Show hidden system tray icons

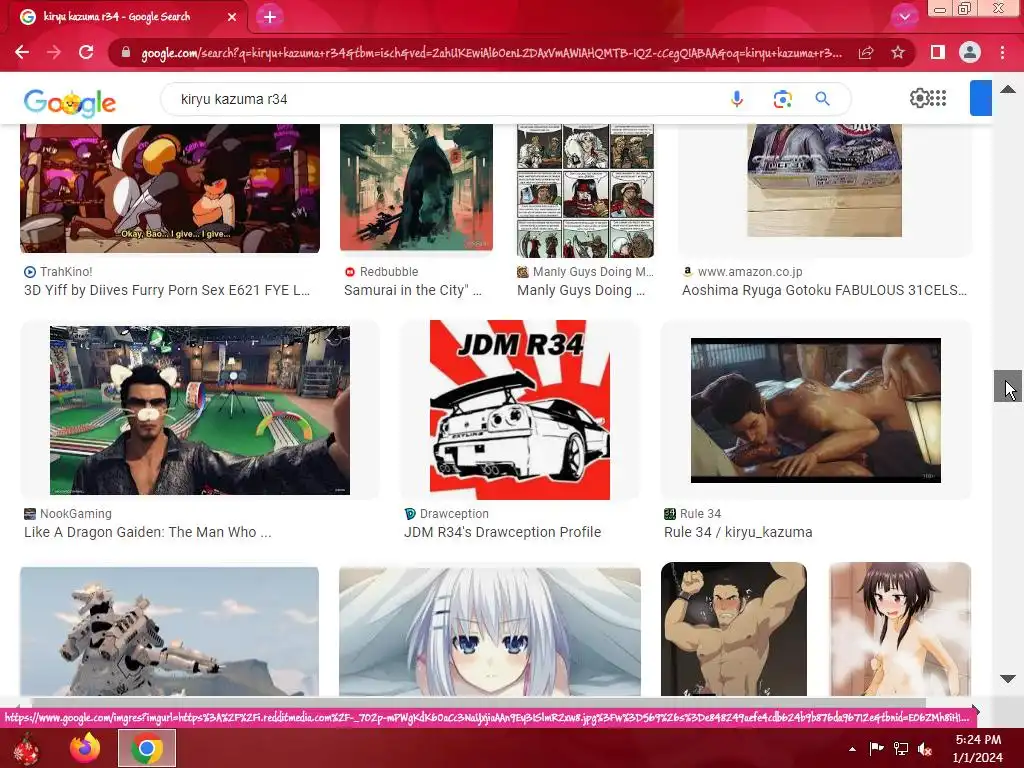852,749
